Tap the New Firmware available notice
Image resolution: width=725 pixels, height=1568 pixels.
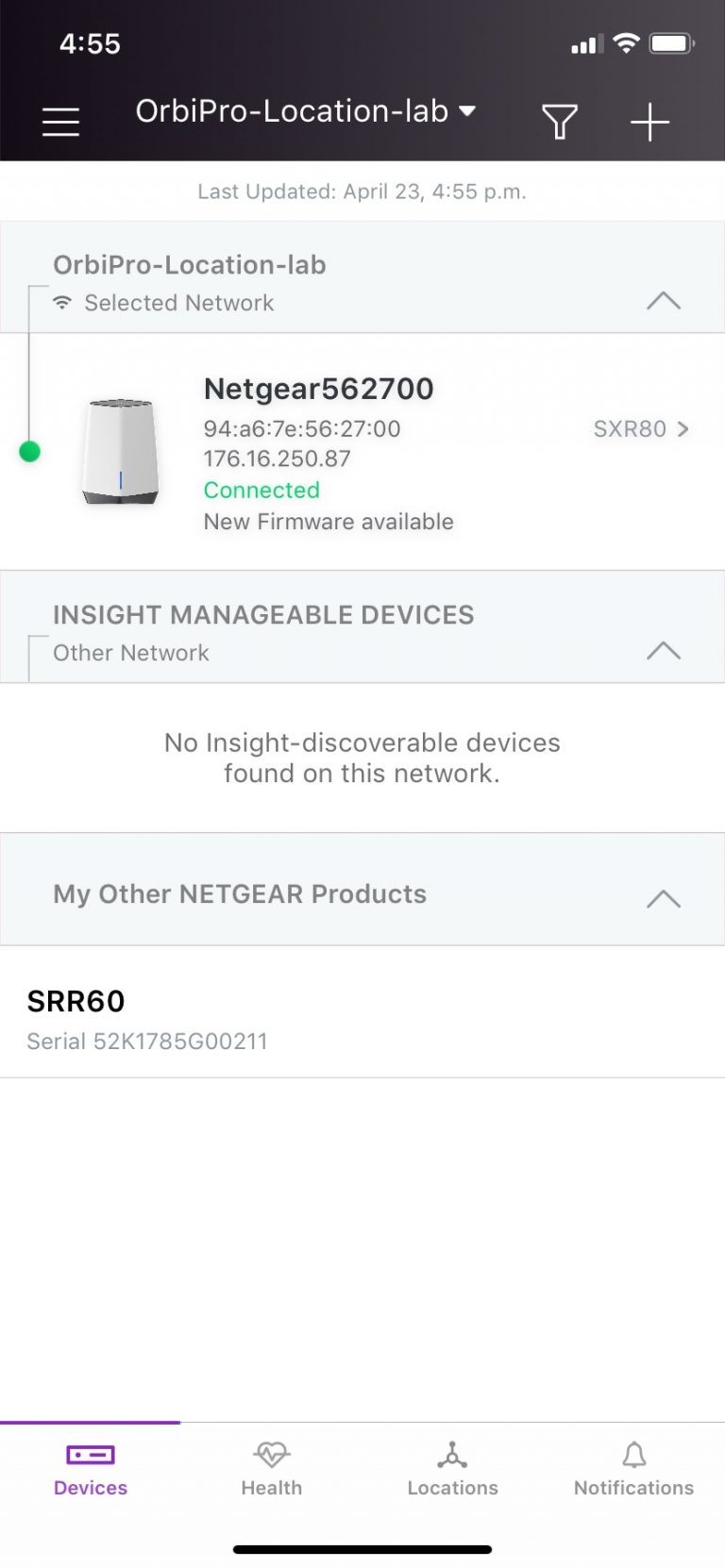point(329,522)
